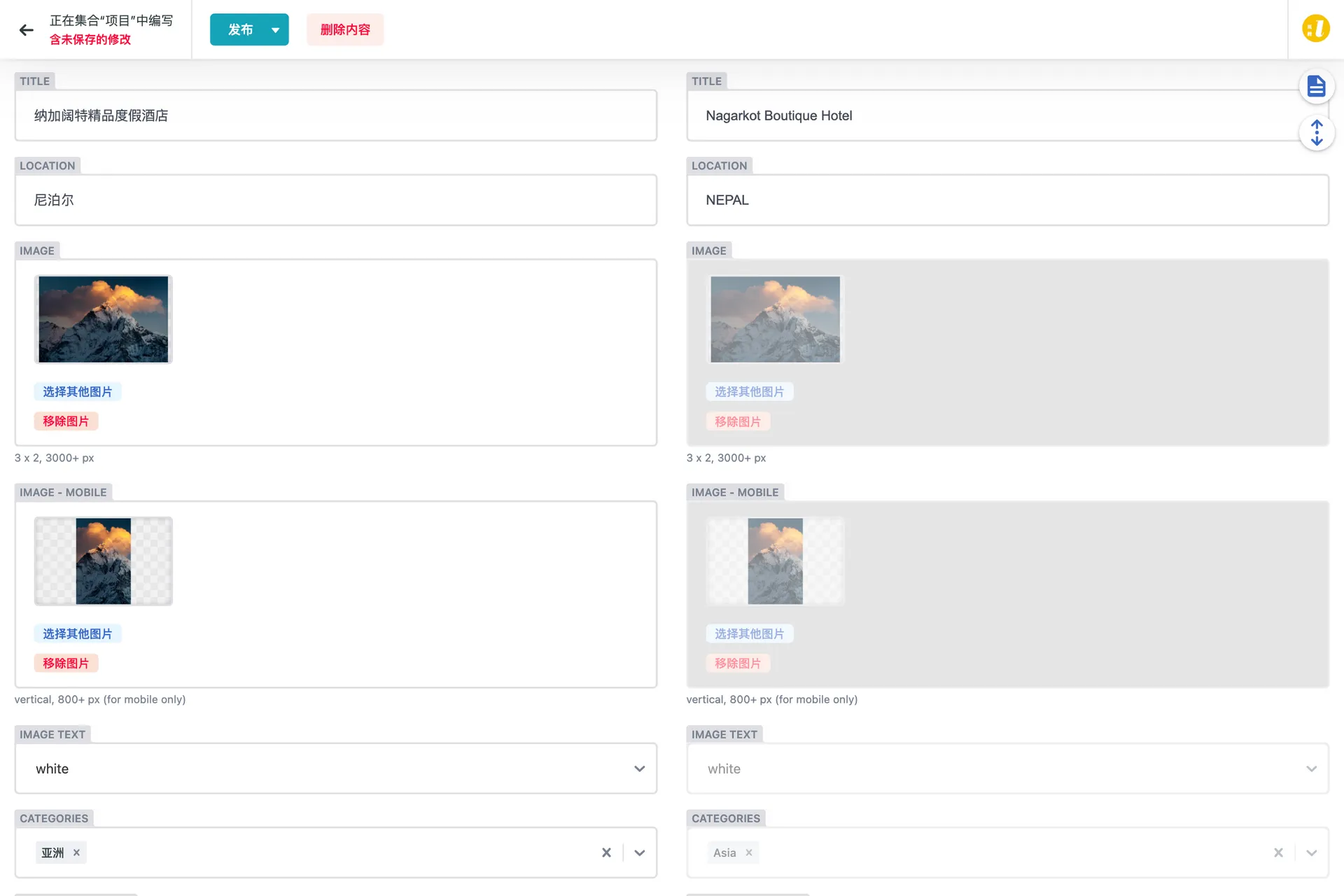This screenshot has width=1344, height=896.
Task: Click the 删除内容 delete content button
Action: [x=345, y=30]
